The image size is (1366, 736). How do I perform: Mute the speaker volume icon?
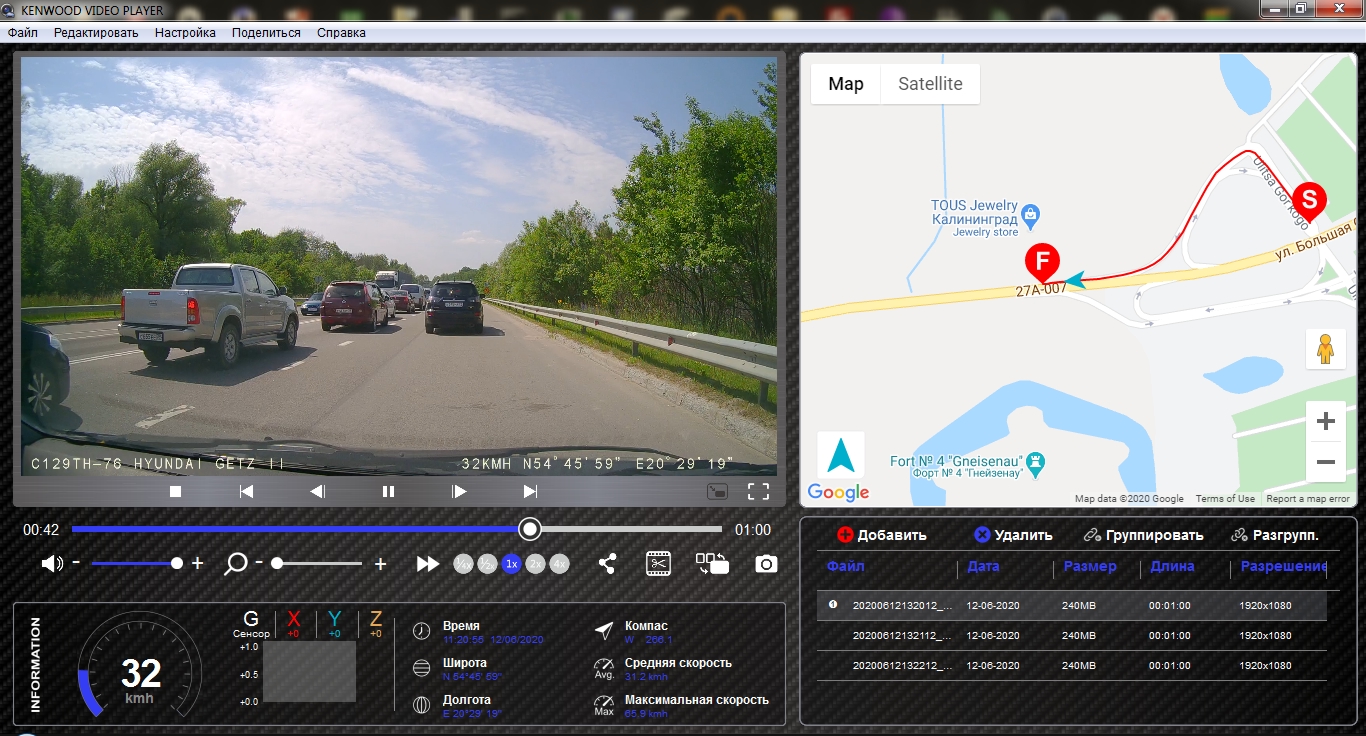(x=52, y=564)
